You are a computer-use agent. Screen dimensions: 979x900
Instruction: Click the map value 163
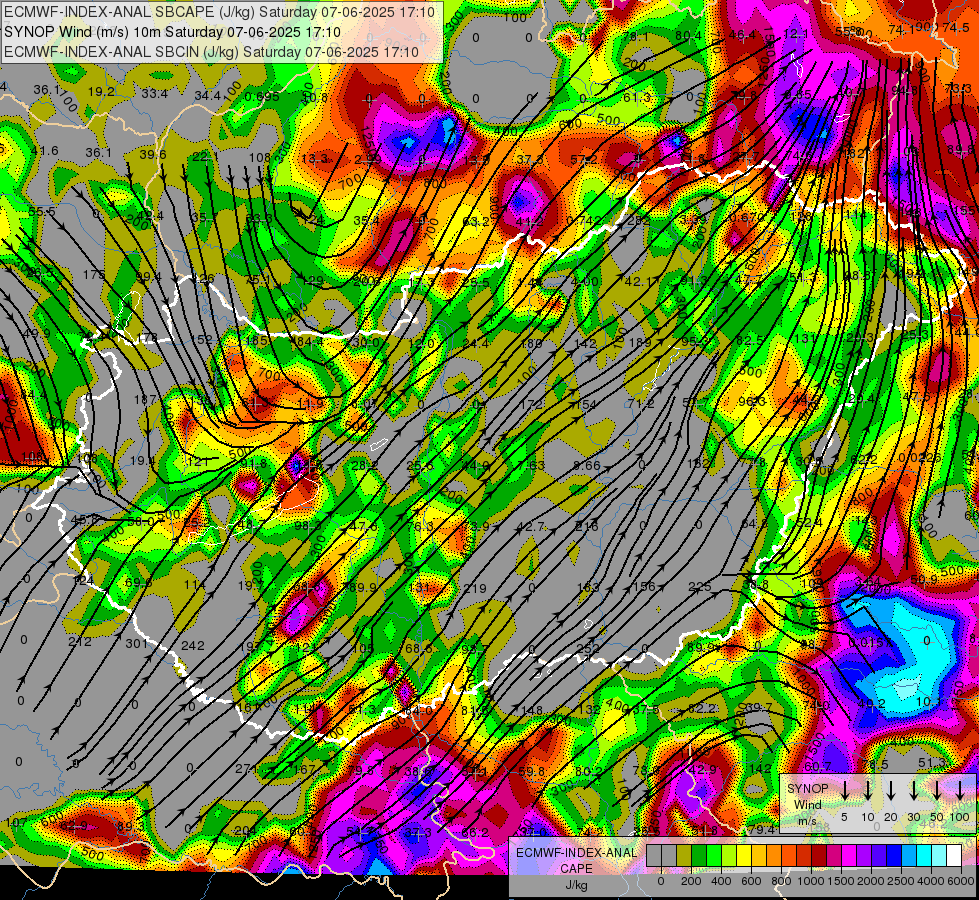(x=588, y=587)
